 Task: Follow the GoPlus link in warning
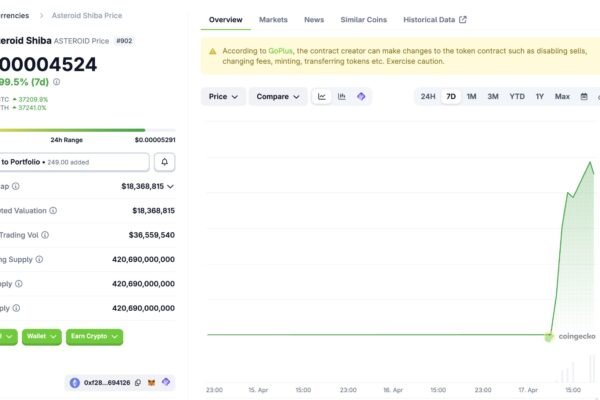tap(280, 51)
